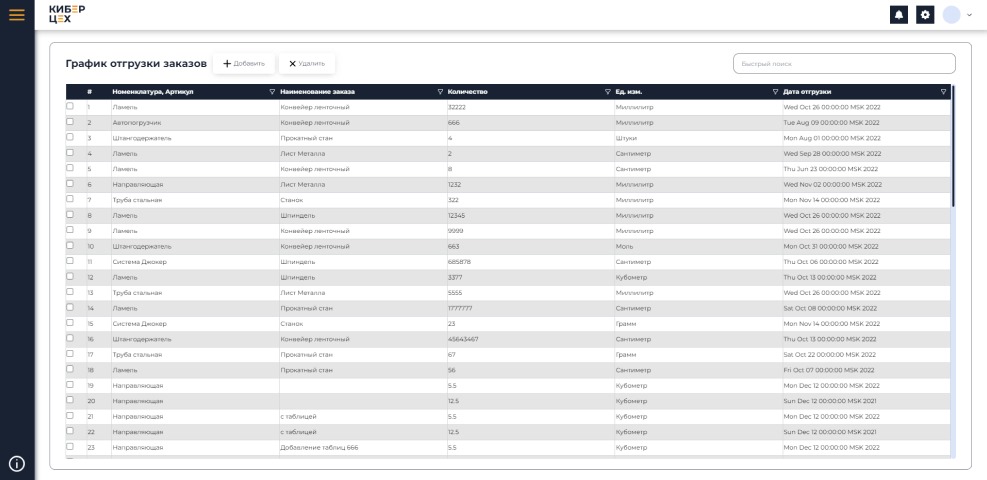Sort by Ед. изм. column header

click(628, 92)
